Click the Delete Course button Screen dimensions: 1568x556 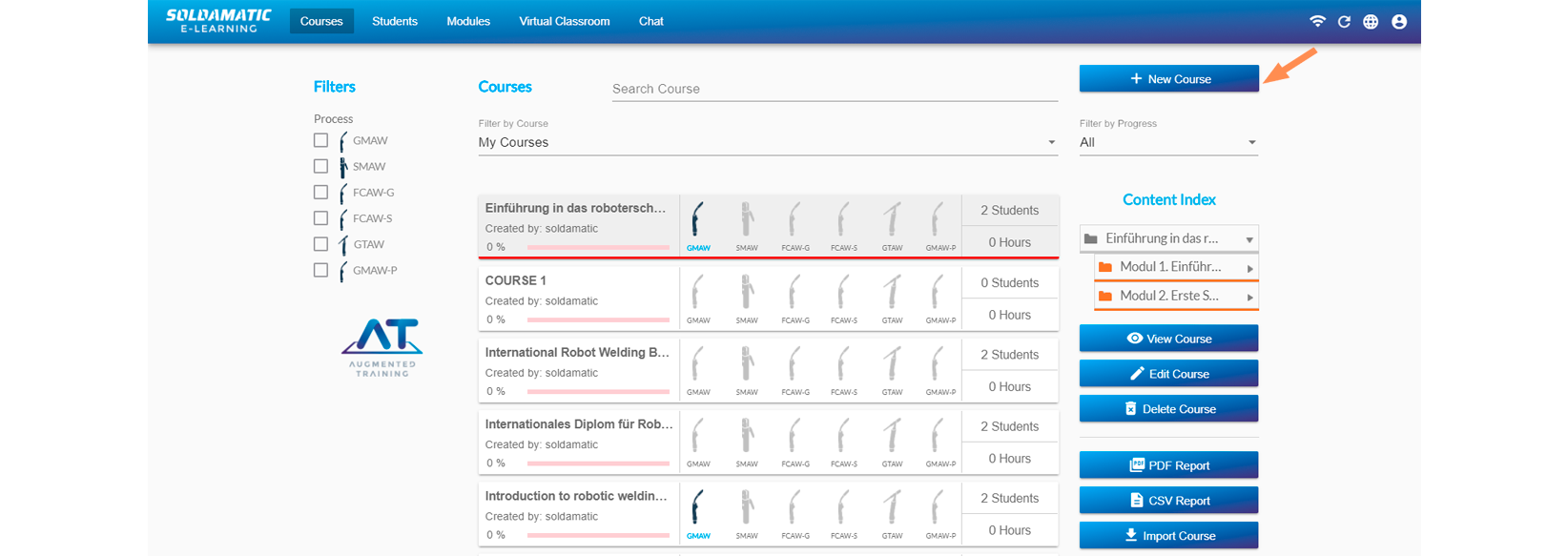click(1168, 409)
